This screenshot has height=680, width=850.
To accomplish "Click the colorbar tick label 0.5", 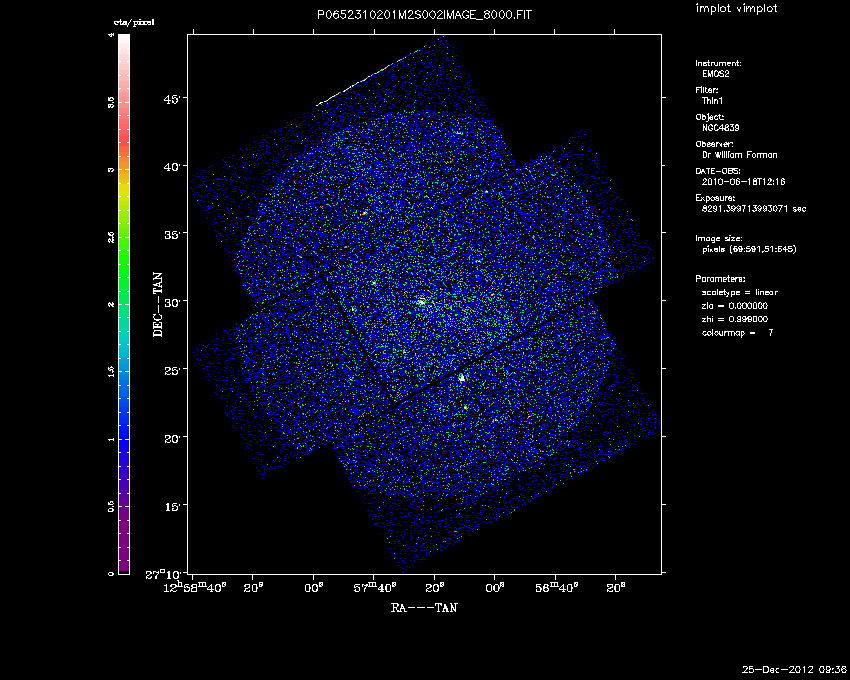I will click(x=111, y=506).
